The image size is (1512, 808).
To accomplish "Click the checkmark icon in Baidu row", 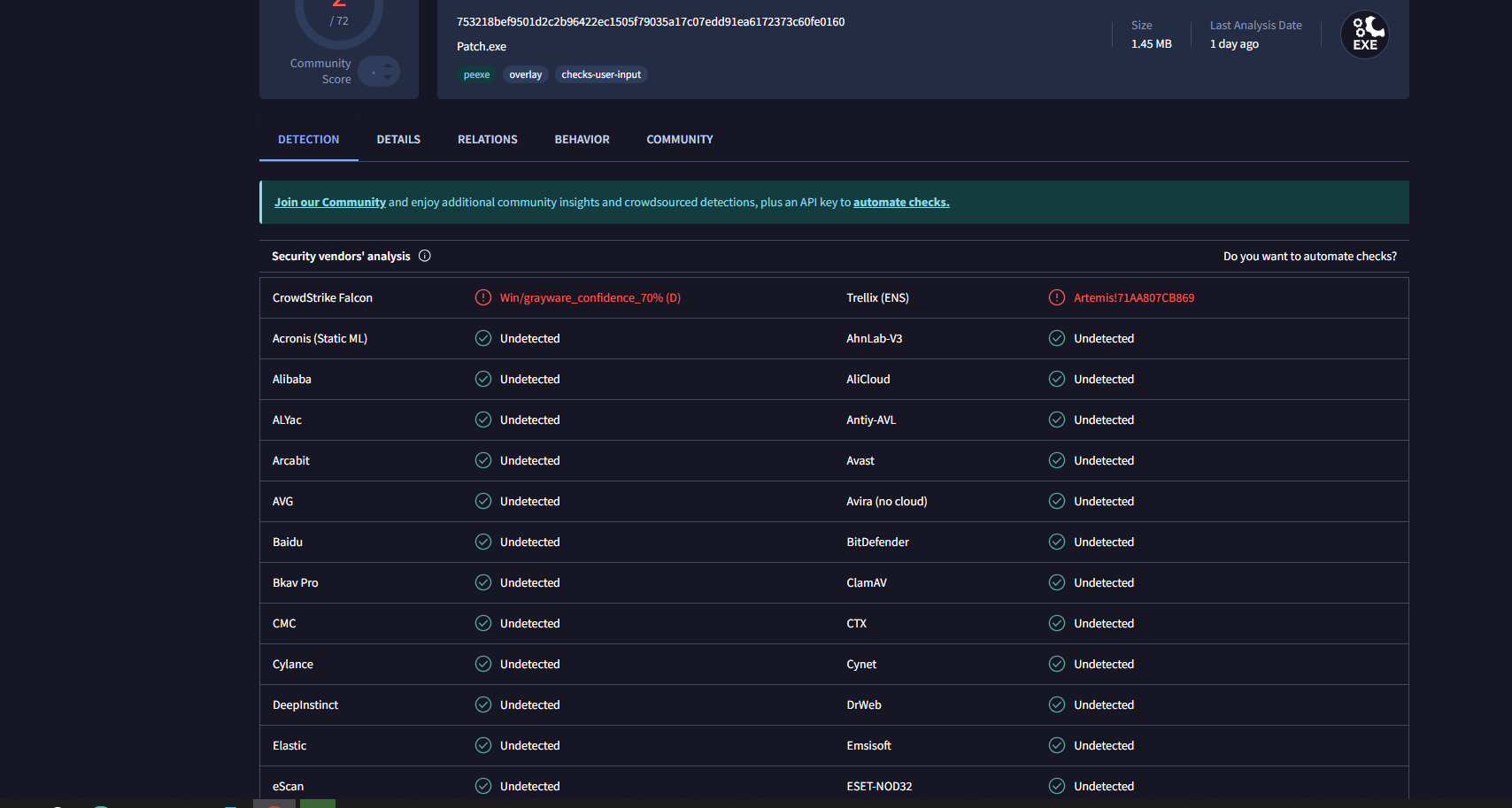I will (x=483, y=542).
